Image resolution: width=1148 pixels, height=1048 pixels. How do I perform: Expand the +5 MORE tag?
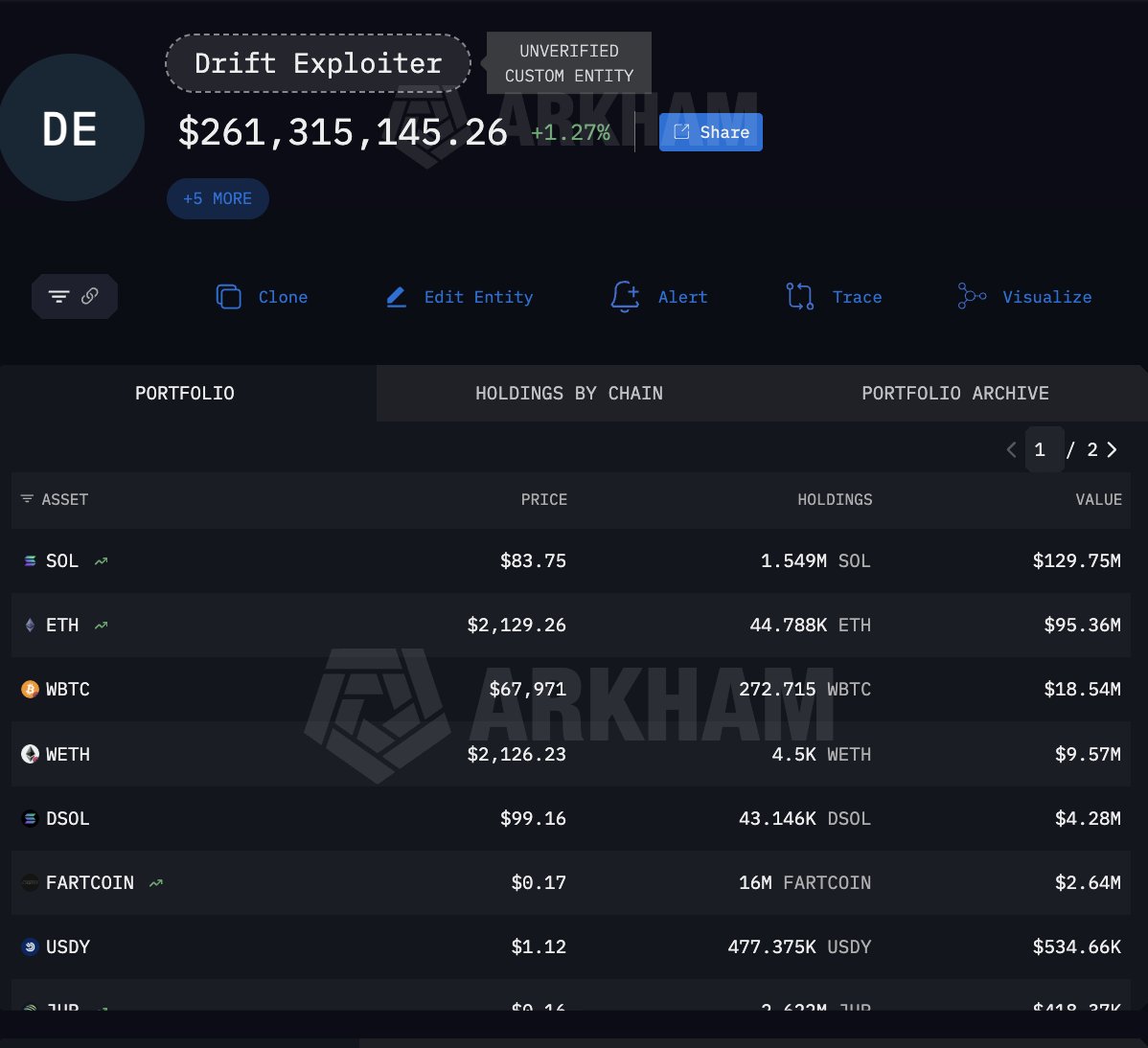(x=218, y=198)
